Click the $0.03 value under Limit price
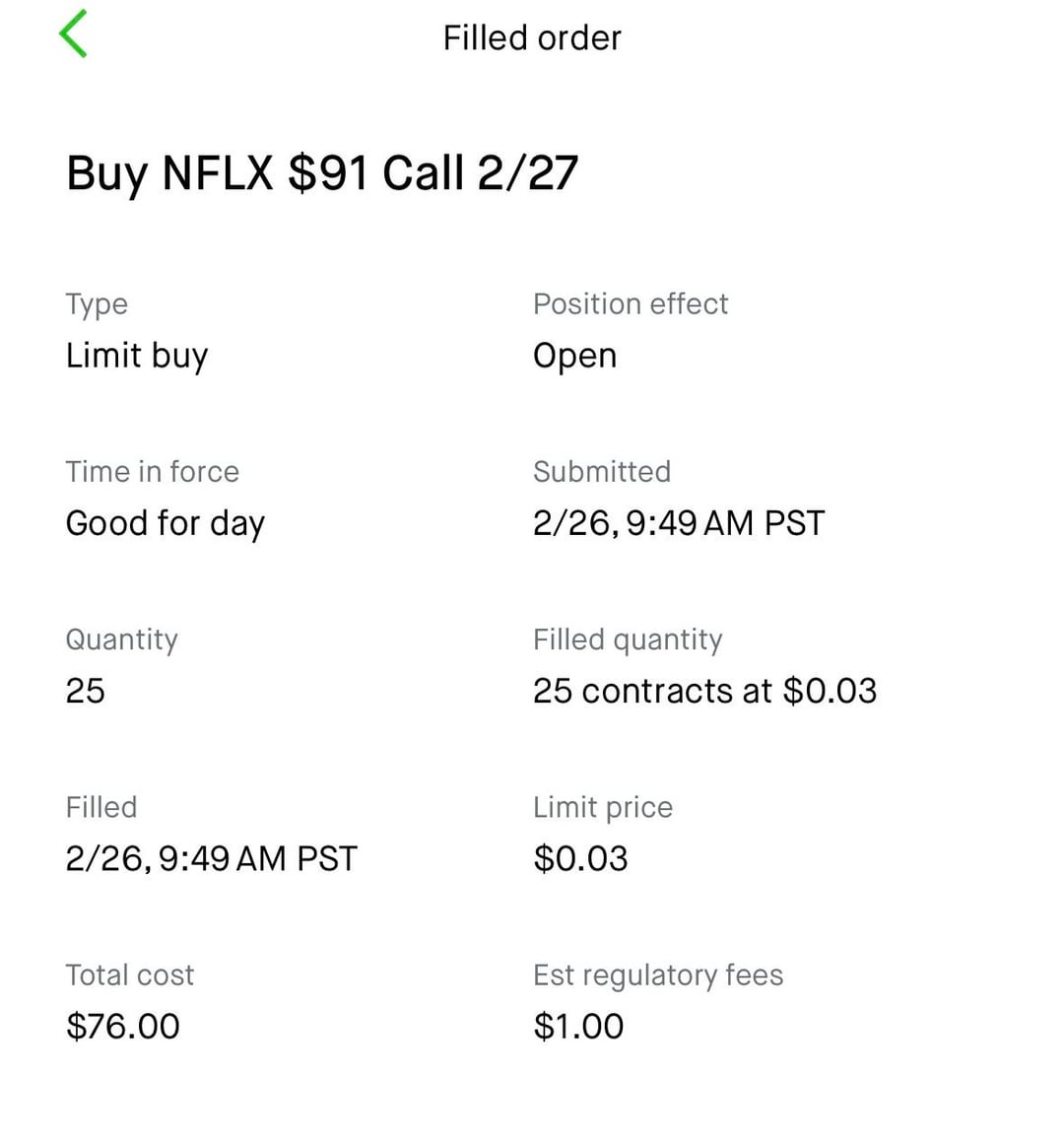This screenshot has width=1064, height=1142. (x=580, y=858)
